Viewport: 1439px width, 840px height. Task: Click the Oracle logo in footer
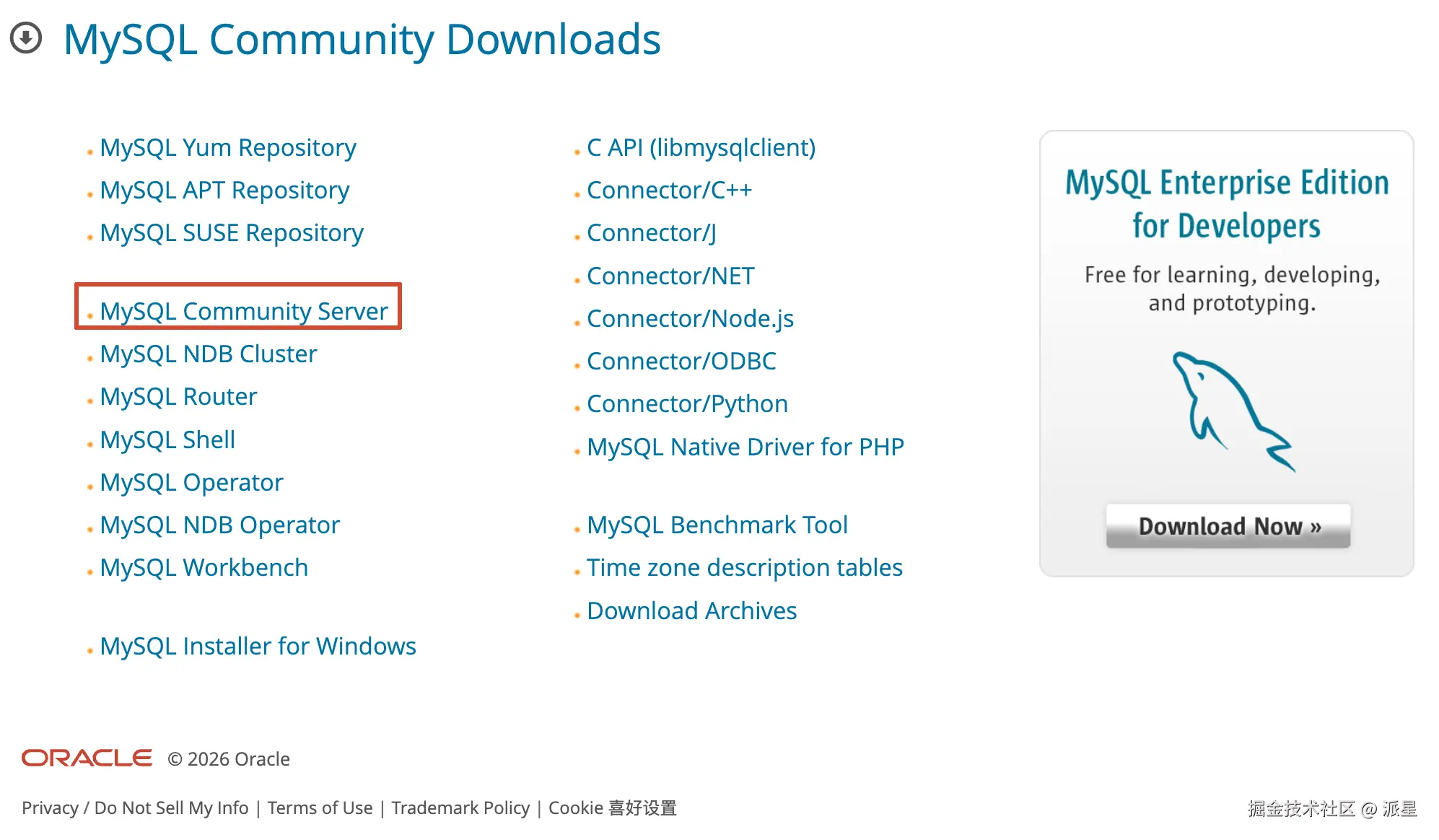coord(87,758)
